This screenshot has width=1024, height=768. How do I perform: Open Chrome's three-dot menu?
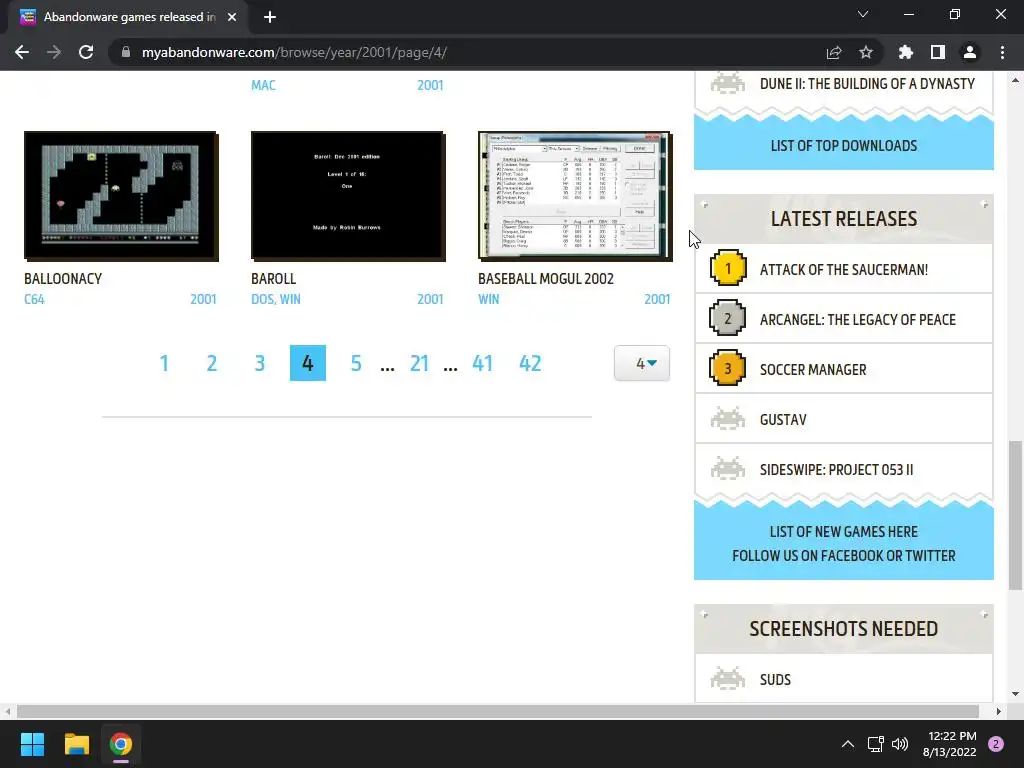coord(1002,52)
